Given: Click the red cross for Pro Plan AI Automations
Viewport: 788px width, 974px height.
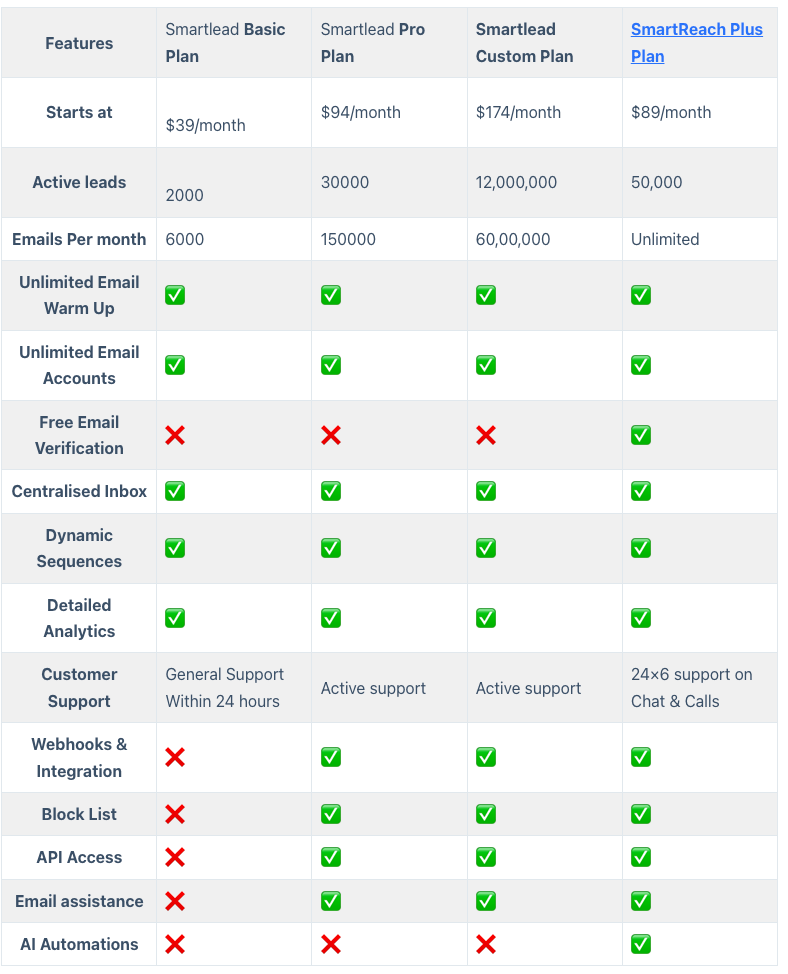Looking at the screenshot, I should coord(331,944).
